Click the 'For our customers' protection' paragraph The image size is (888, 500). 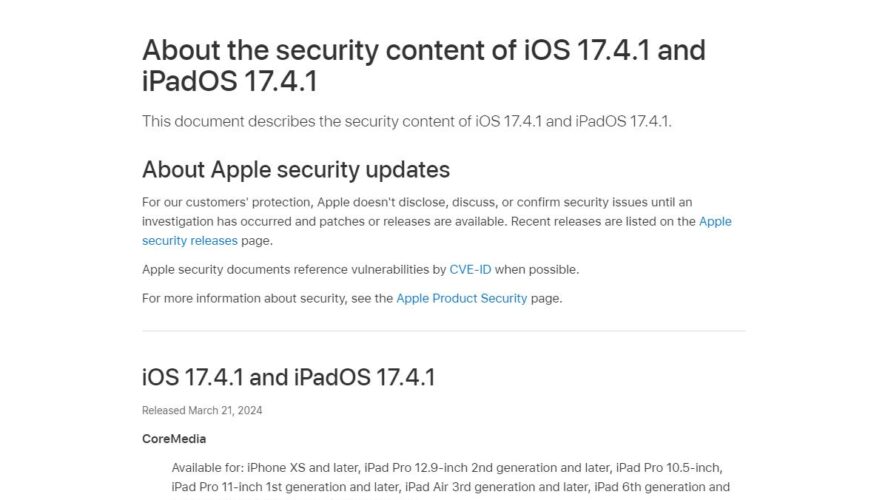437,221
